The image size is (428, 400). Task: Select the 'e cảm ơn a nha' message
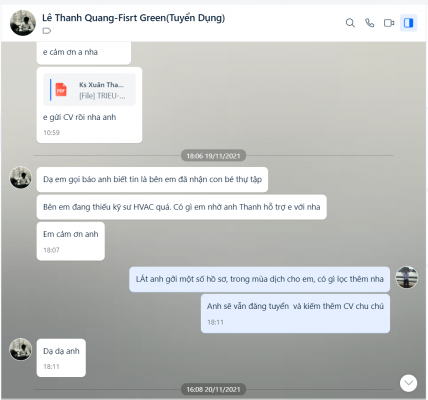pos(84,52)
